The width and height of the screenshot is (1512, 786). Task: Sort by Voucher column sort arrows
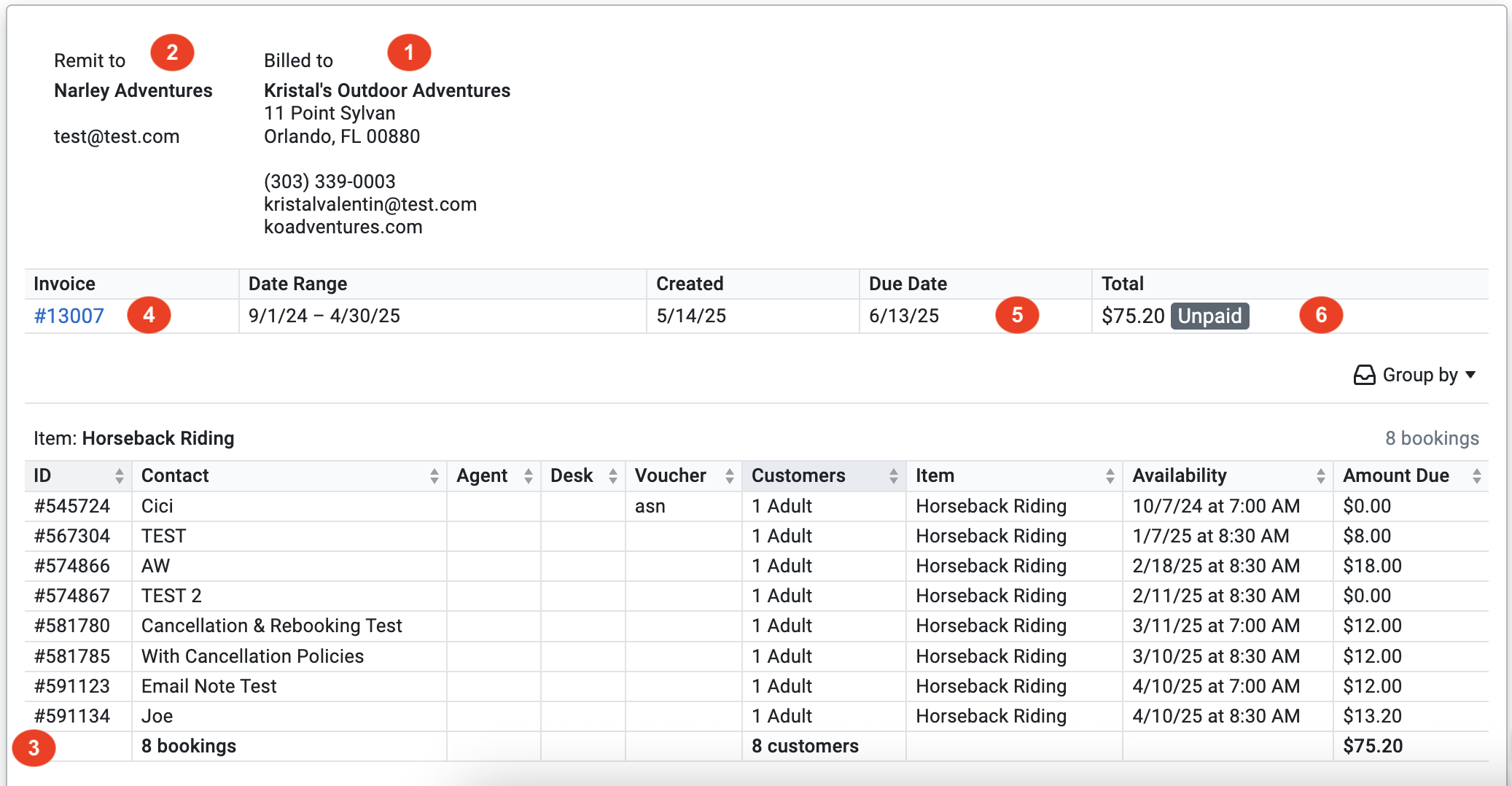(730, 476)
